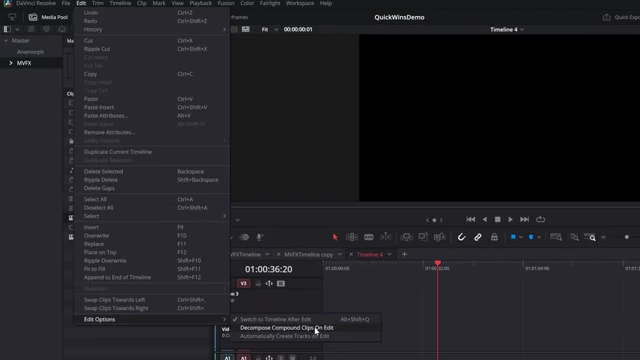The image size is (640, 360).
Task: Activate the Trim Edit Mode tool
Action: (352, 237)
